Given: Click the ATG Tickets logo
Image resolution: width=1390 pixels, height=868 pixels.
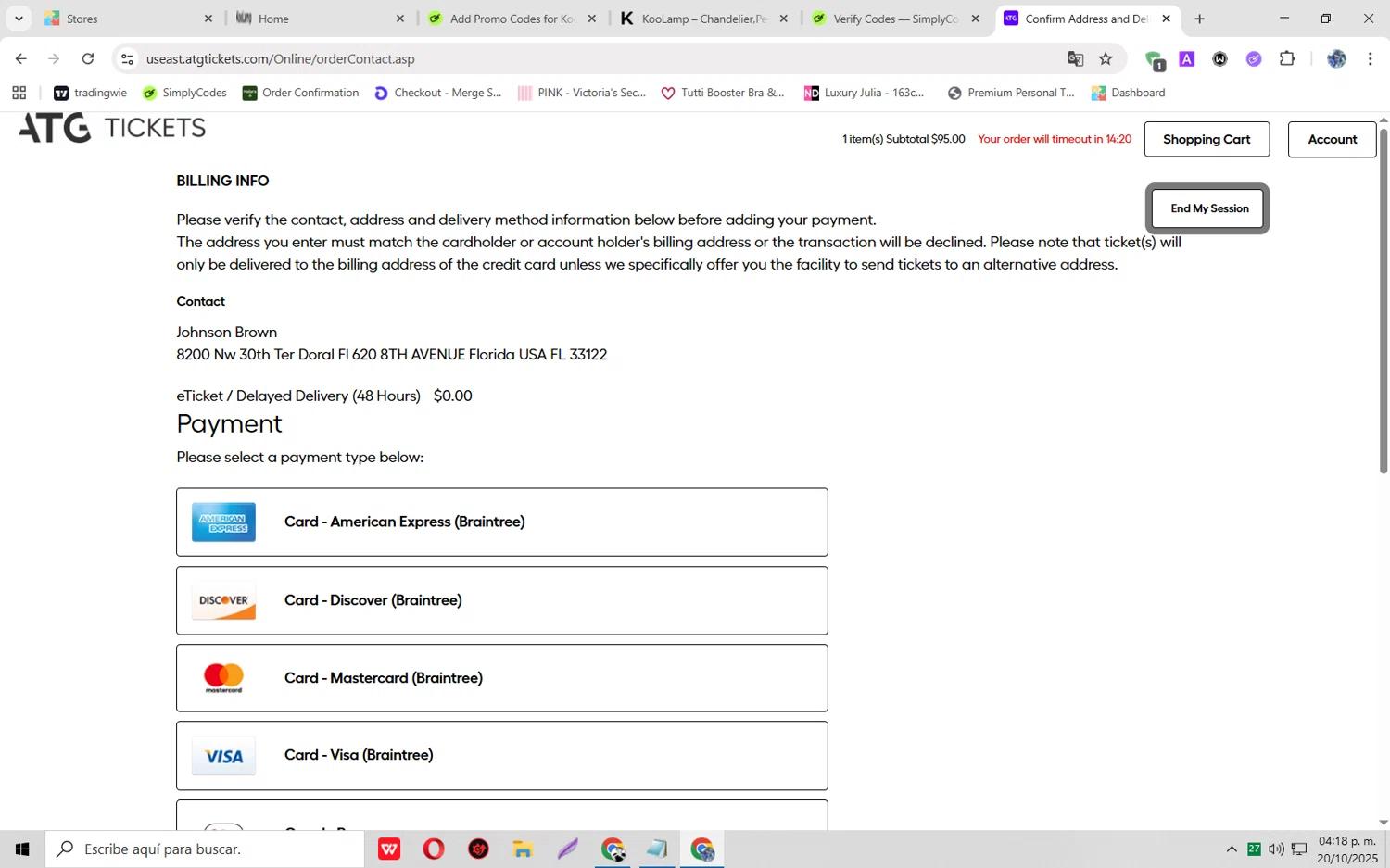Looking at the screenshot, I should pyautogui.click(x=112, y=128).
